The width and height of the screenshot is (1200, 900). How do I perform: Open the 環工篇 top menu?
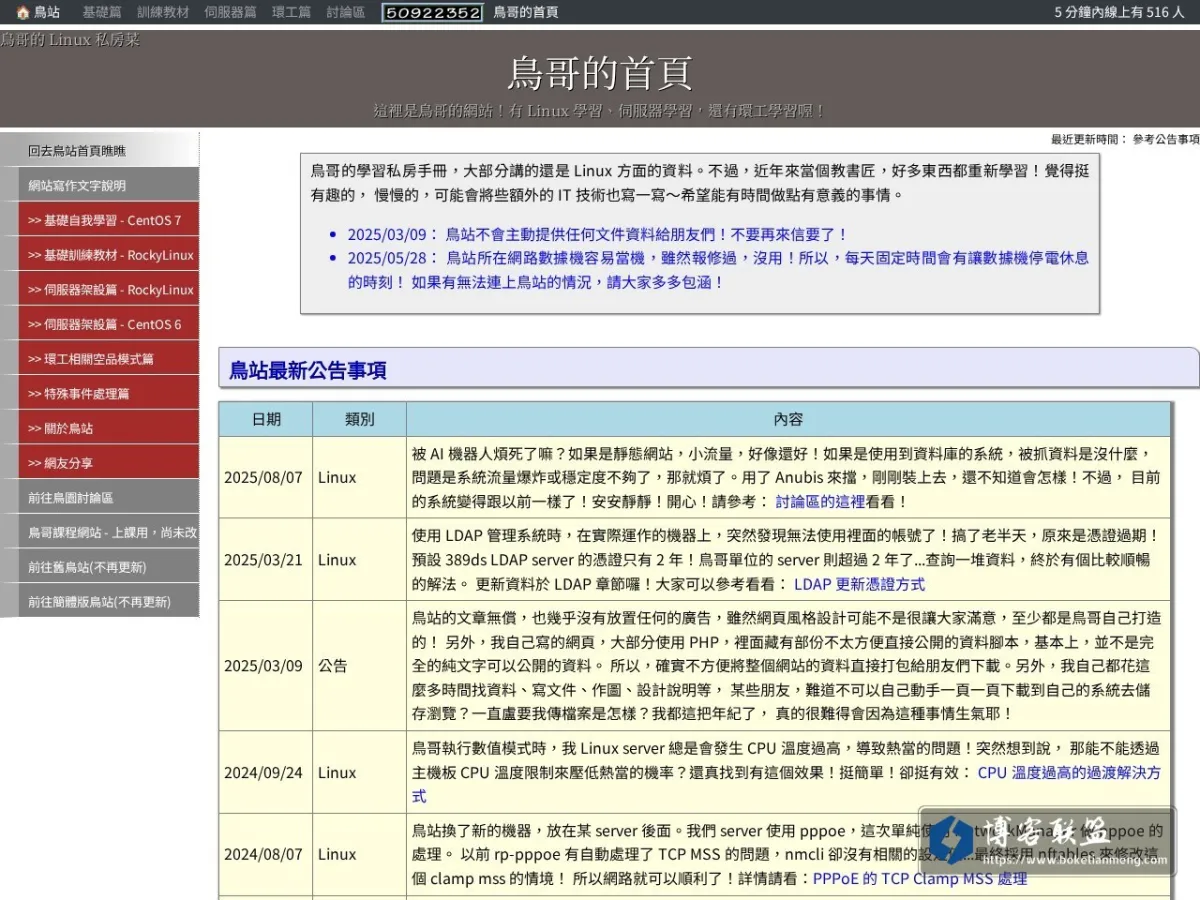click(x=291, y=12)
